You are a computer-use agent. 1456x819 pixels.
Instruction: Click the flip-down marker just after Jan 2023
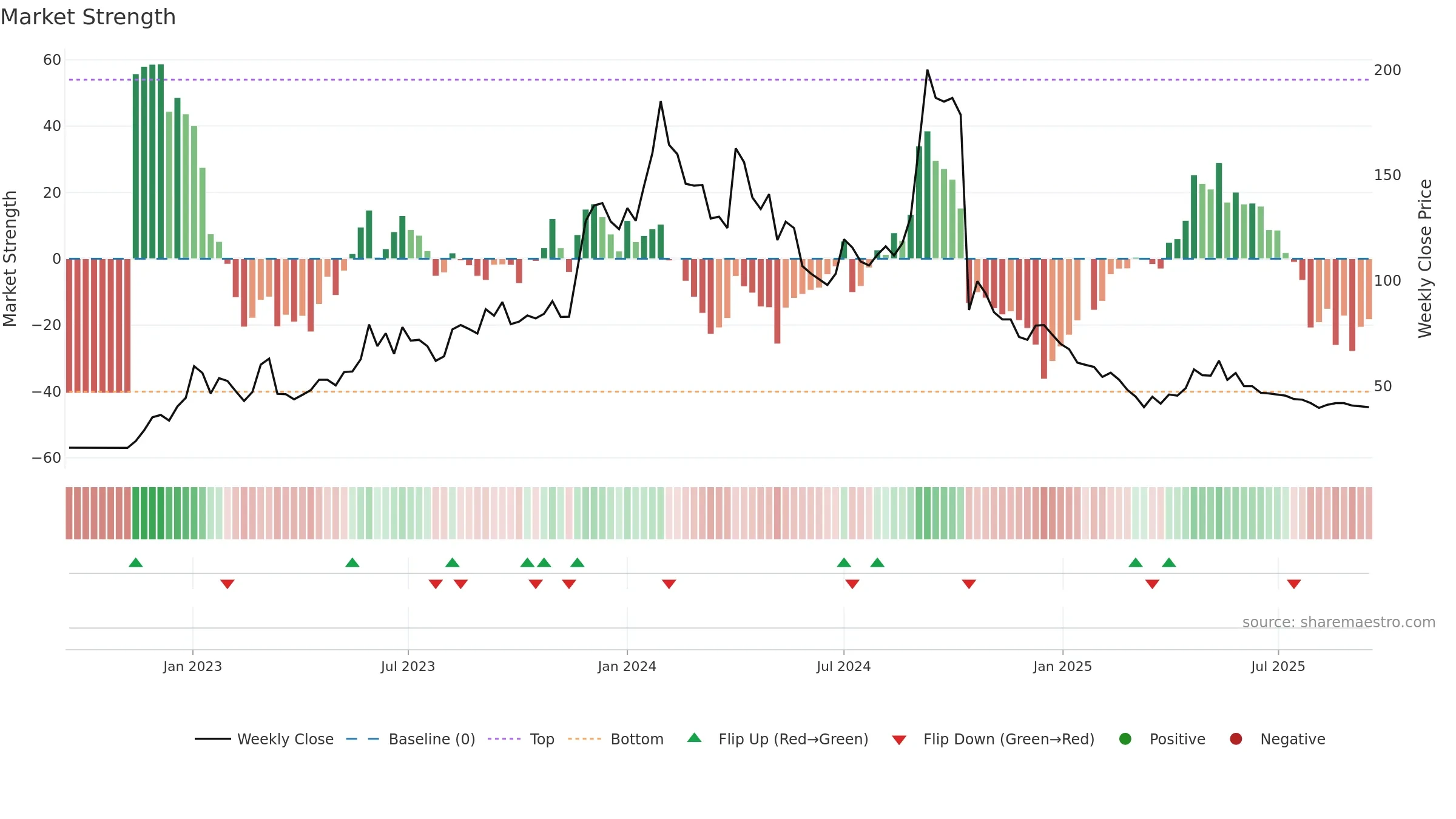pos(227,584)
